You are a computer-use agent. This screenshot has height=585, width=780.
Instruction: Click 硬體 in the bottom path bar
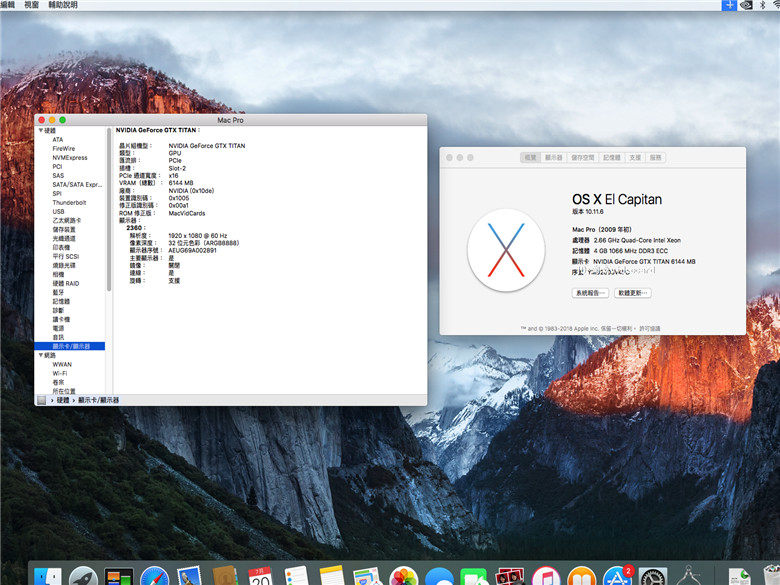point(63,400)
